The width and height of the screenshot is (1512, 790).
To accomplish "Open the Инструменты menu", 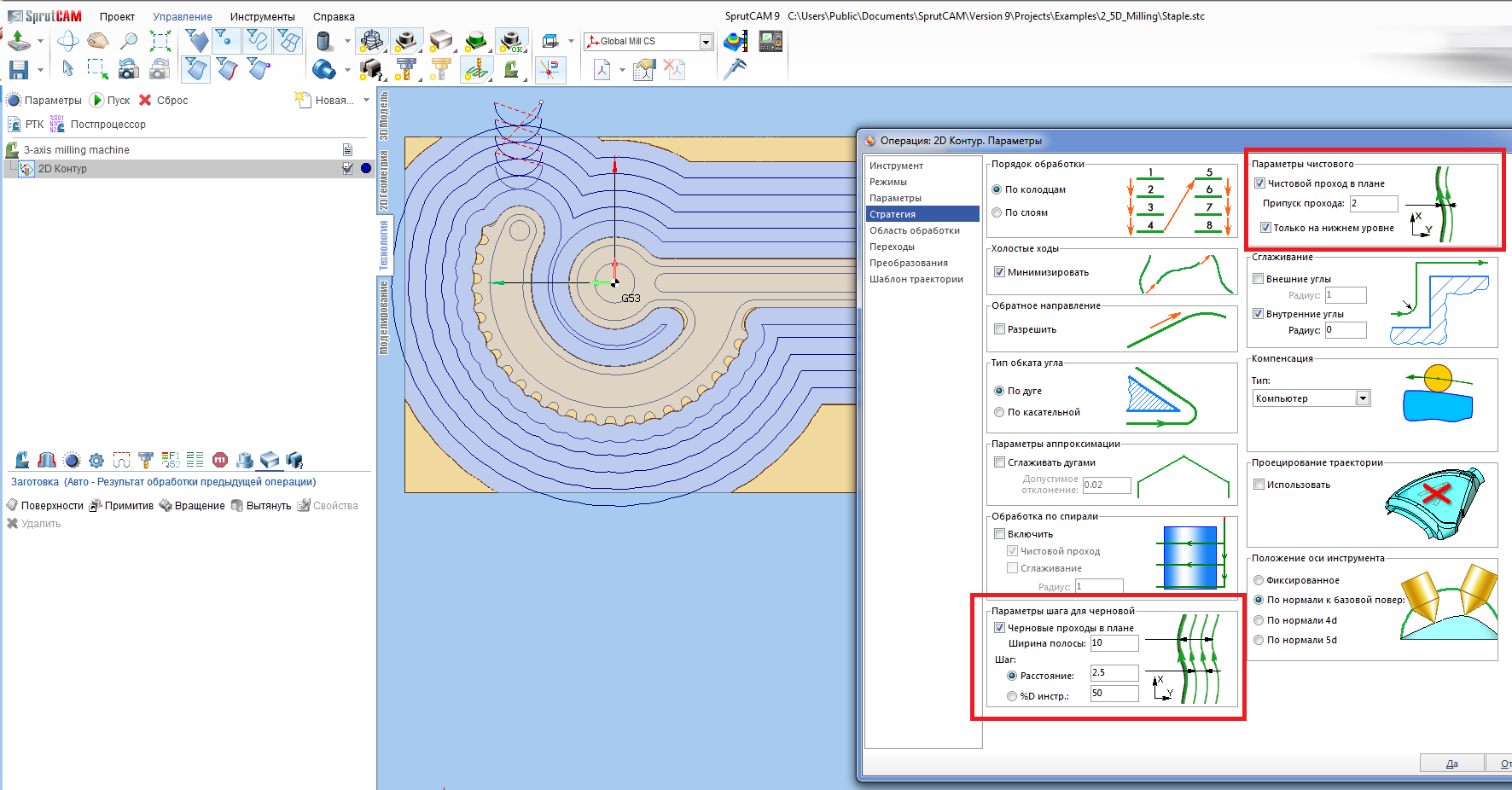I will [262, 16].
